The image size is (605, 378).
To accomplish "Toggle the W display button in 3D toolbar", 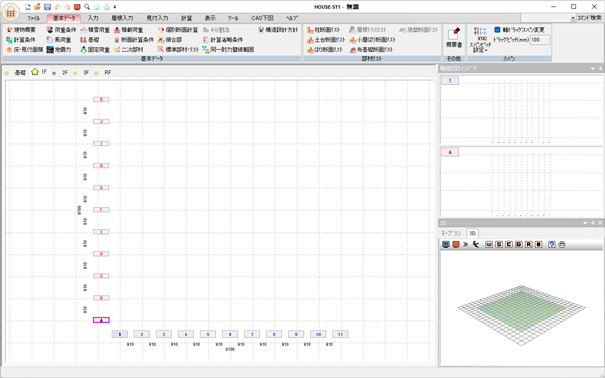I will tap(489, 245).
